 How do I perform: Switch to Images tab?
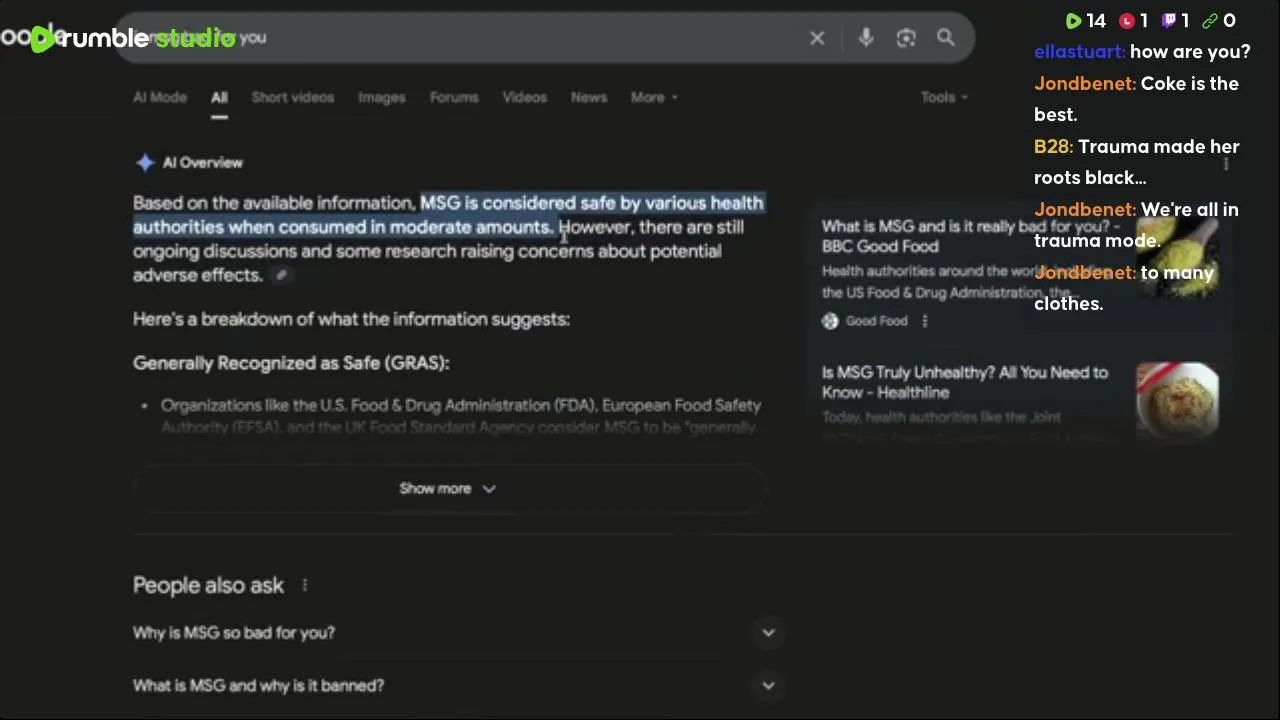pos(382,97)
